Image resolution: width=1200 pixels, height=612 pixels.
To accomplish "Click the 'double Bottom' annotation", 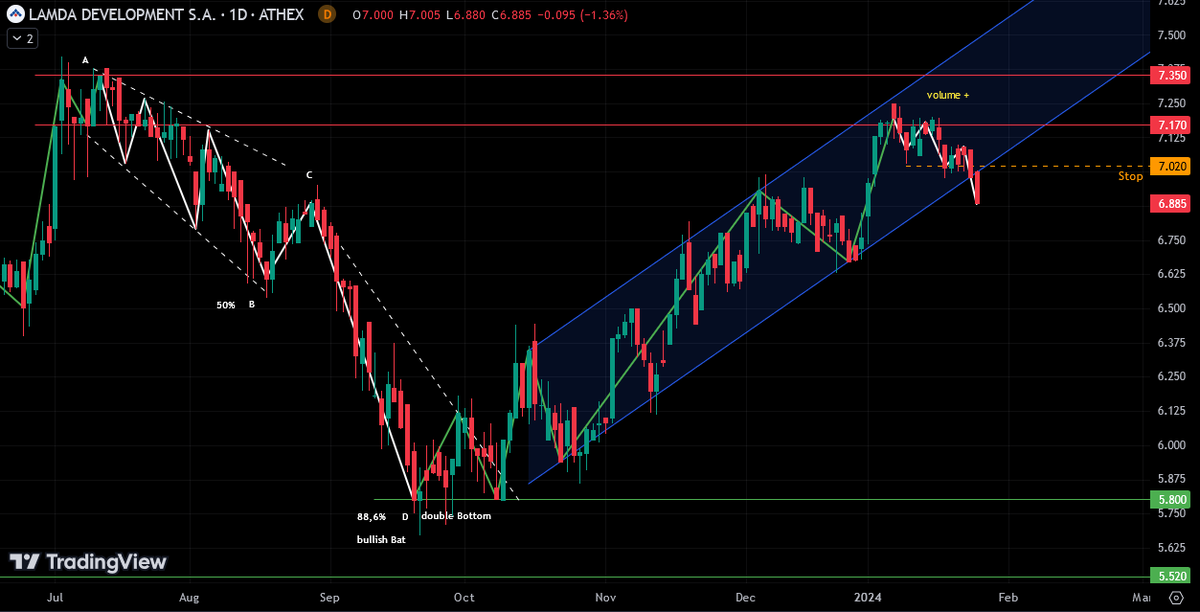I will coord(455,516).
